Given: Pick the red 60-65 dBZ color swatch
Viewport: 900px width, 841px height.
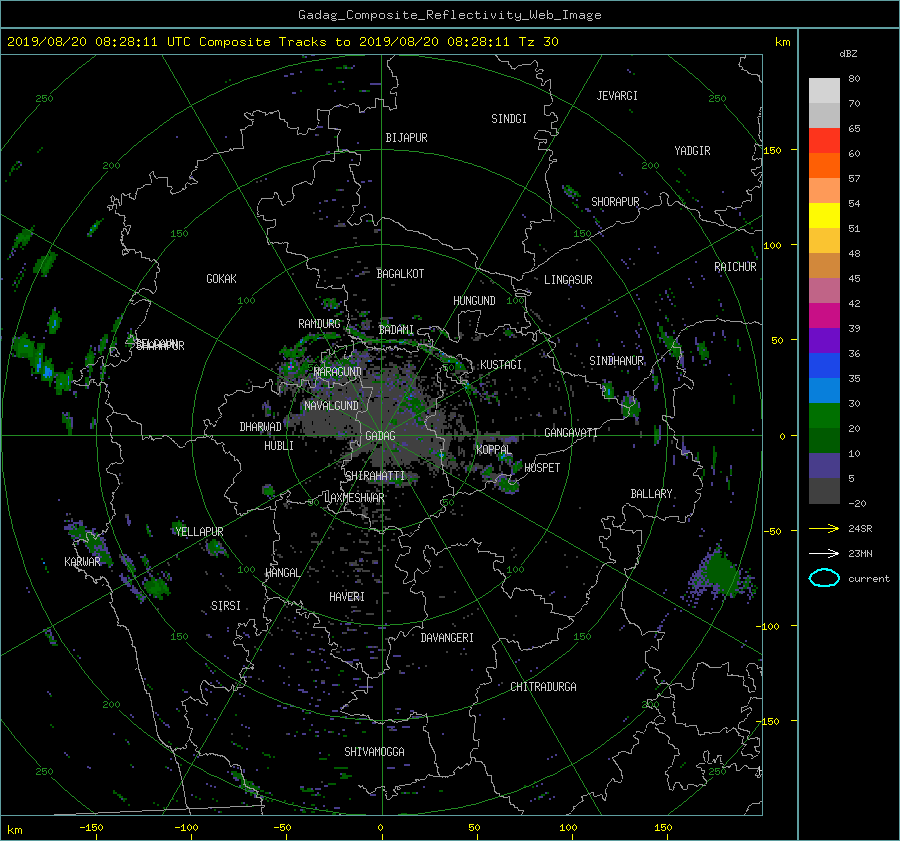Looking at the screenshot, I should coord(824,141).
